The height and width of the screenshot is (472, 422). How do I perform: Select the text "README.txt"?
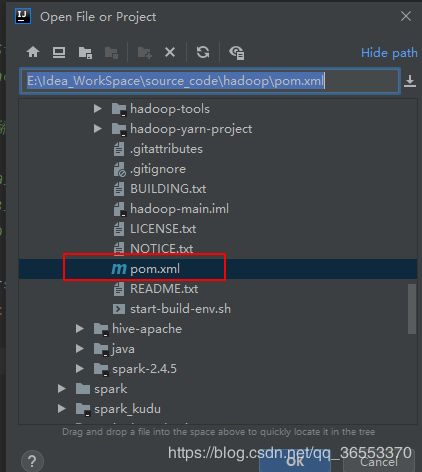pos(164,289)
